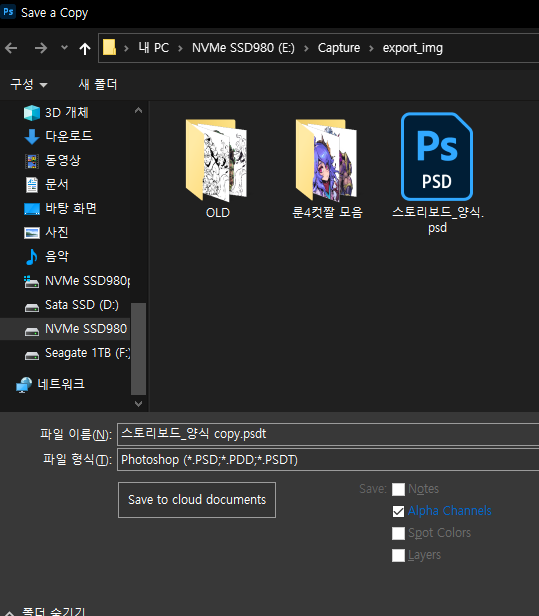Open 다운로드 downloads in the sidebar
This screenshot has width=539, height=616.
pos(69,136)
